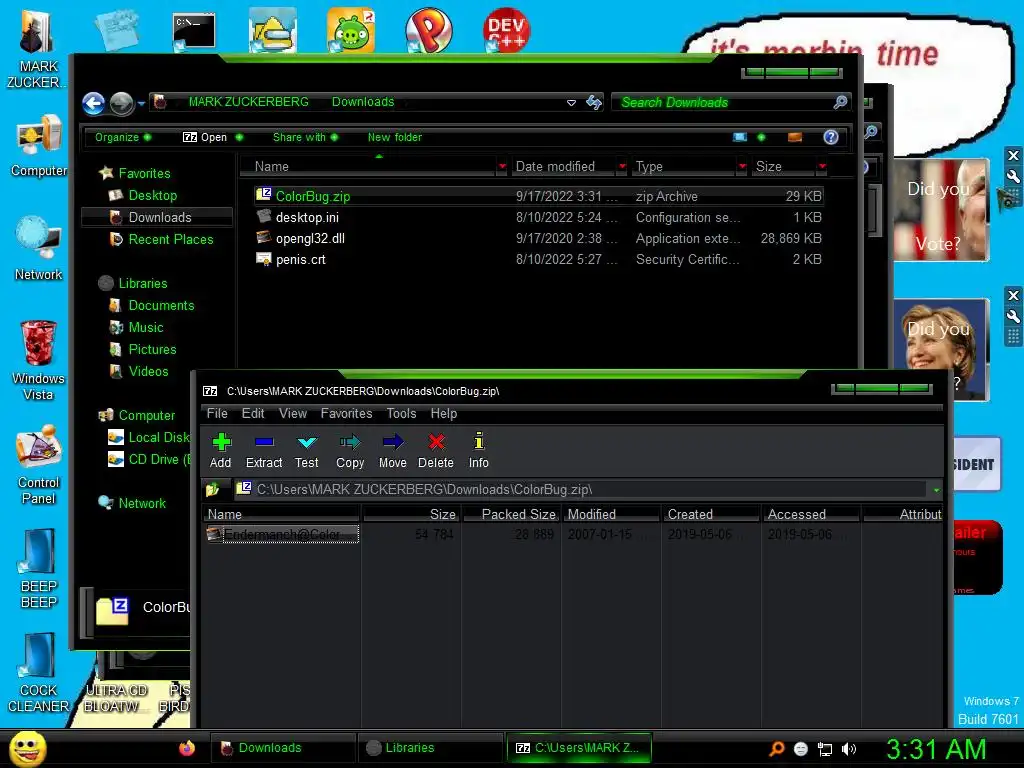Click the 7-Zip path address field
This screenshot has width=1024, height=768.
581,489
